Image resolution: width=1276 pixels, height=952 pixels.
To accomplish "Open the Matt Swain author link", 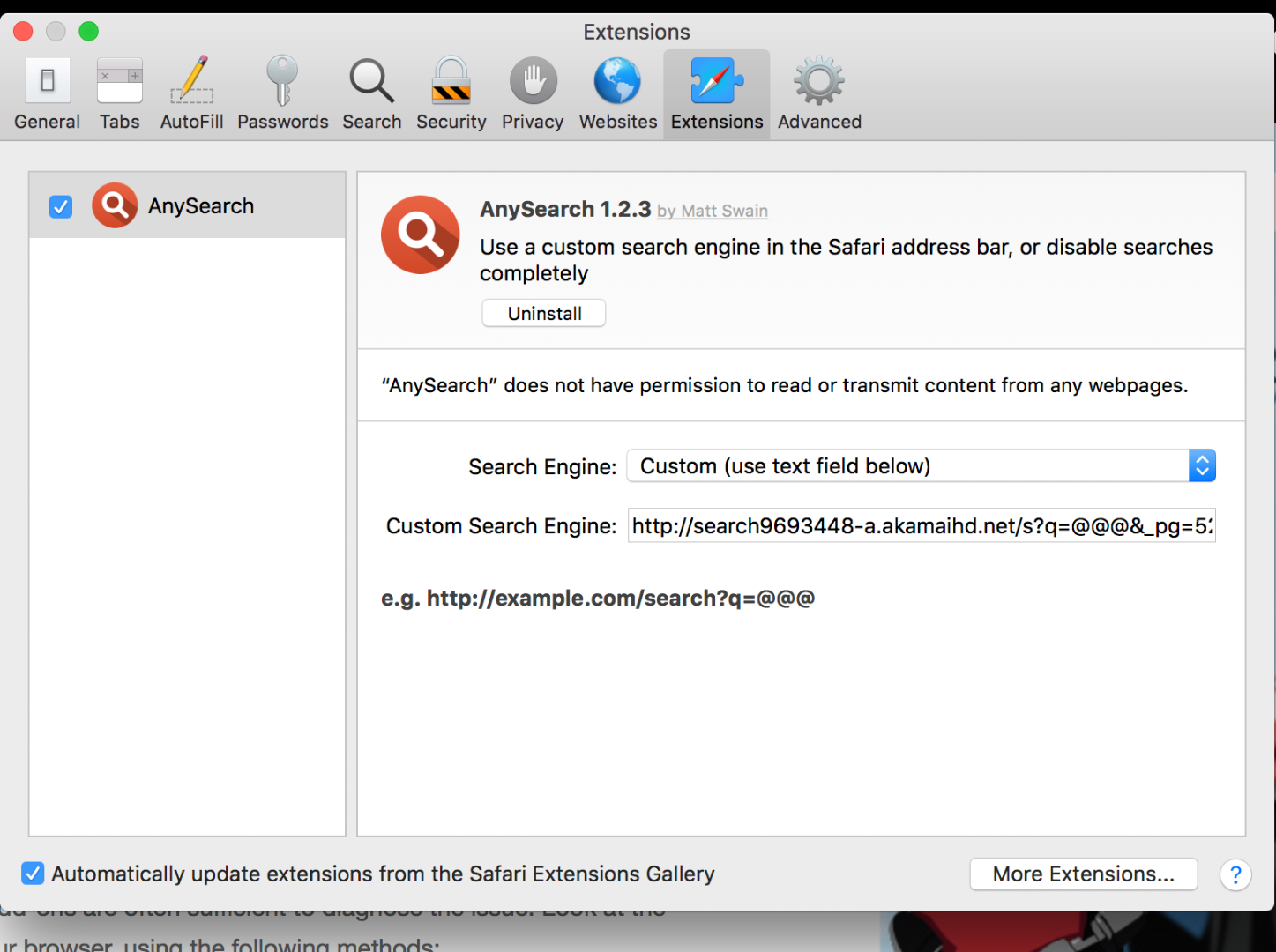I will click(x=713, y=211).
